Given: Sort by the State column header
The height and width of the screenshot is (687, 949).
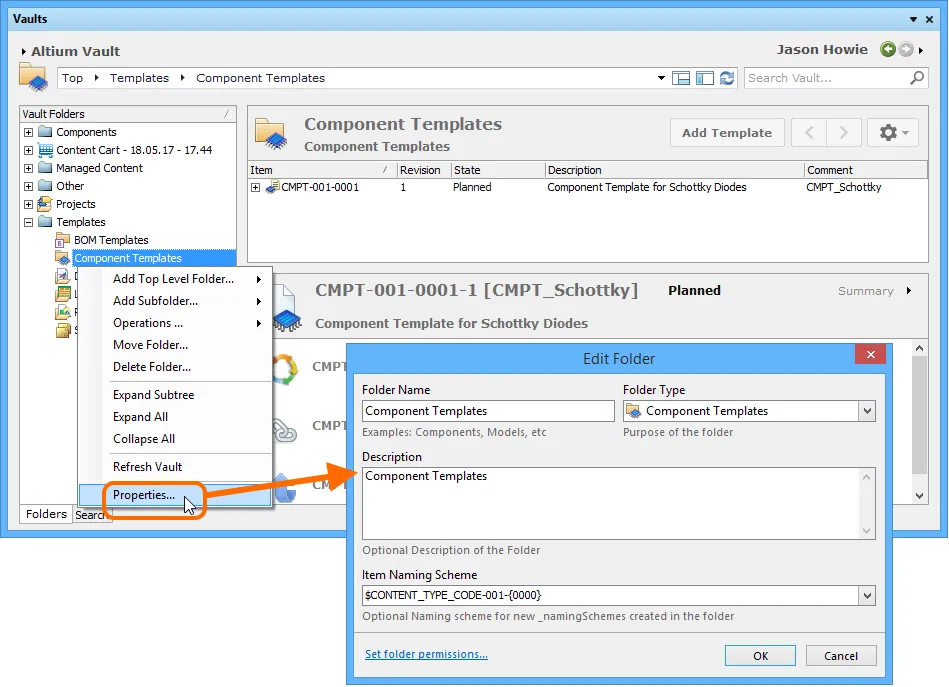Looking at the screenshot, I should [x=498, y=170].
